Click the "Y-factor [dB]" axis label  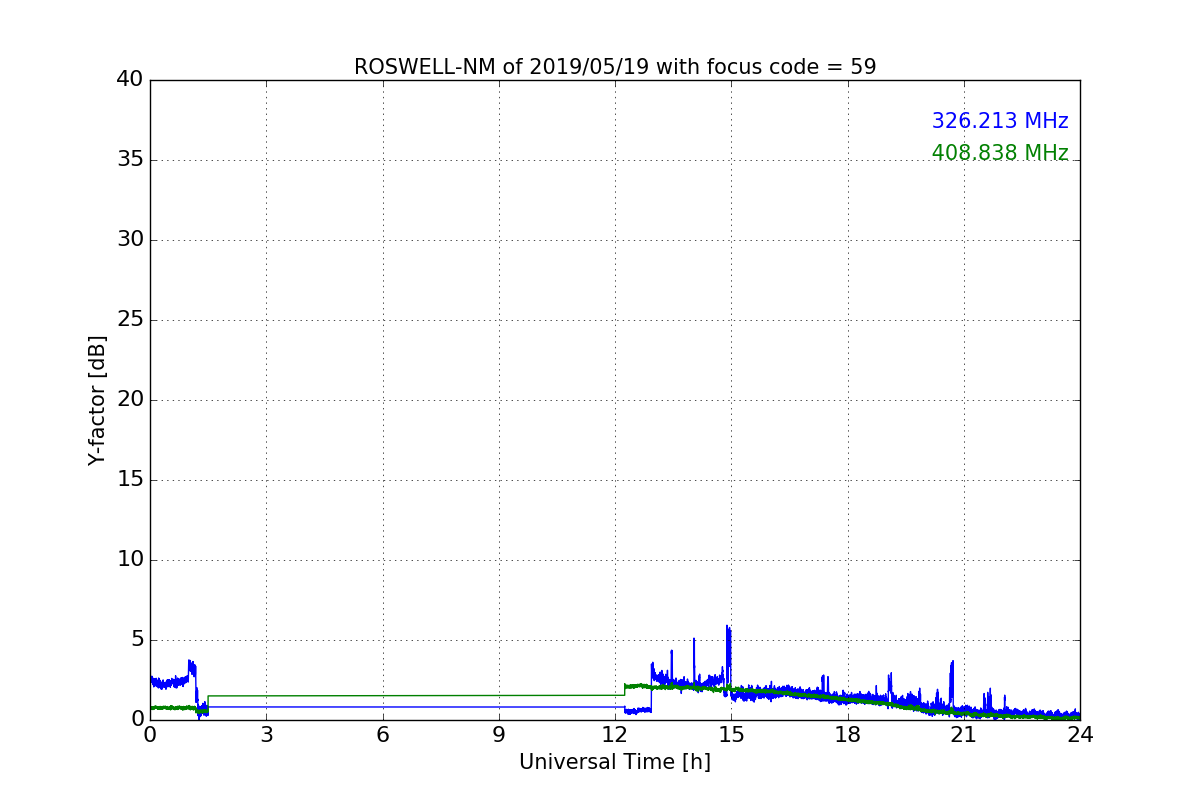[x=97, y=400]
